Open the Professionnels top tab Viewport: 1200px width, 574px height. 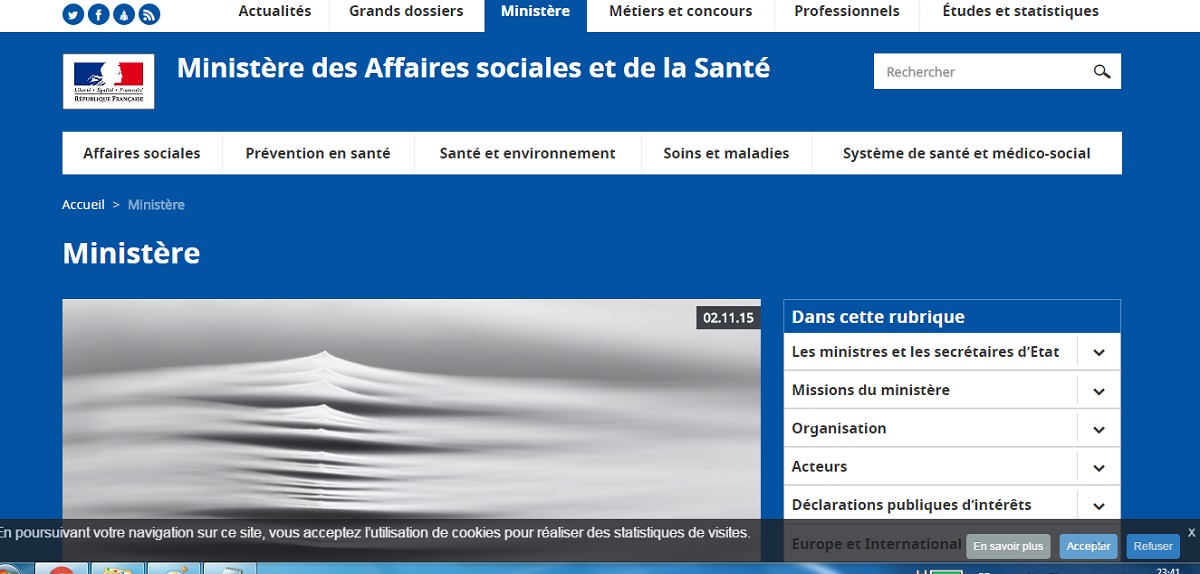click(847, 12)
